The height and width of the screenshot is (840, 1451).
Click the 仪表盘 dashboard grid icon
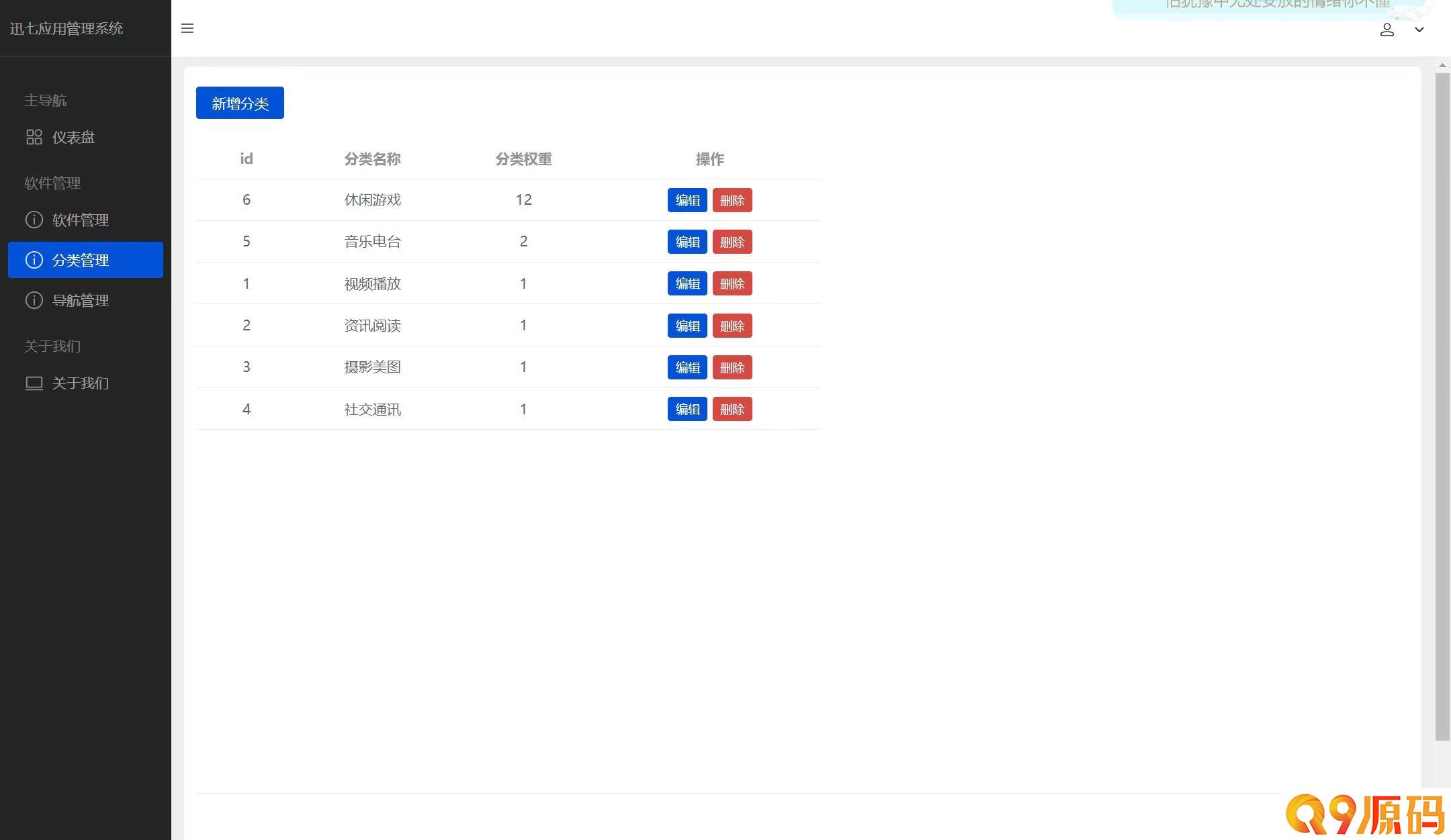(34, 137)
